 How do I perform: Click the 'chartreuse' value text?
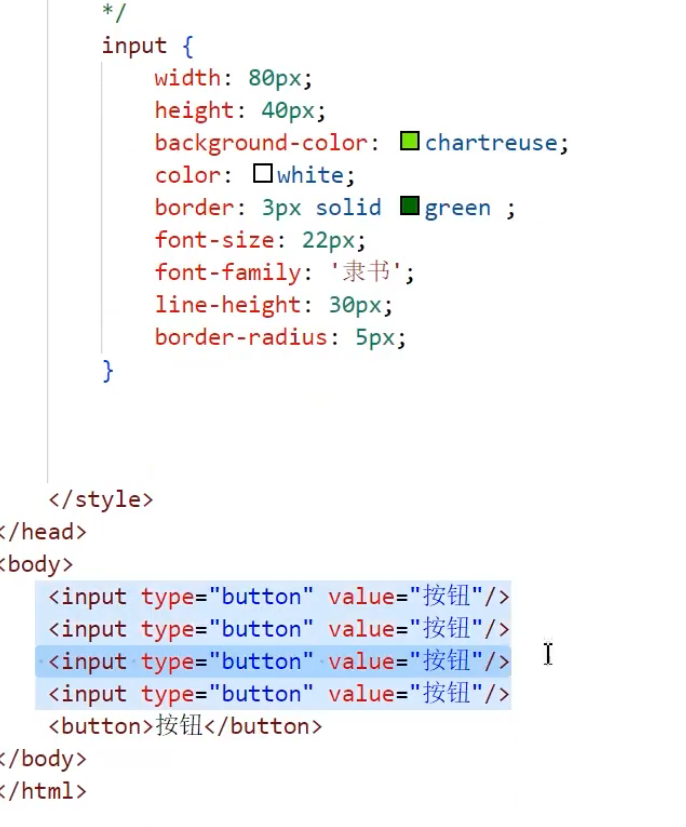[491, 142]
